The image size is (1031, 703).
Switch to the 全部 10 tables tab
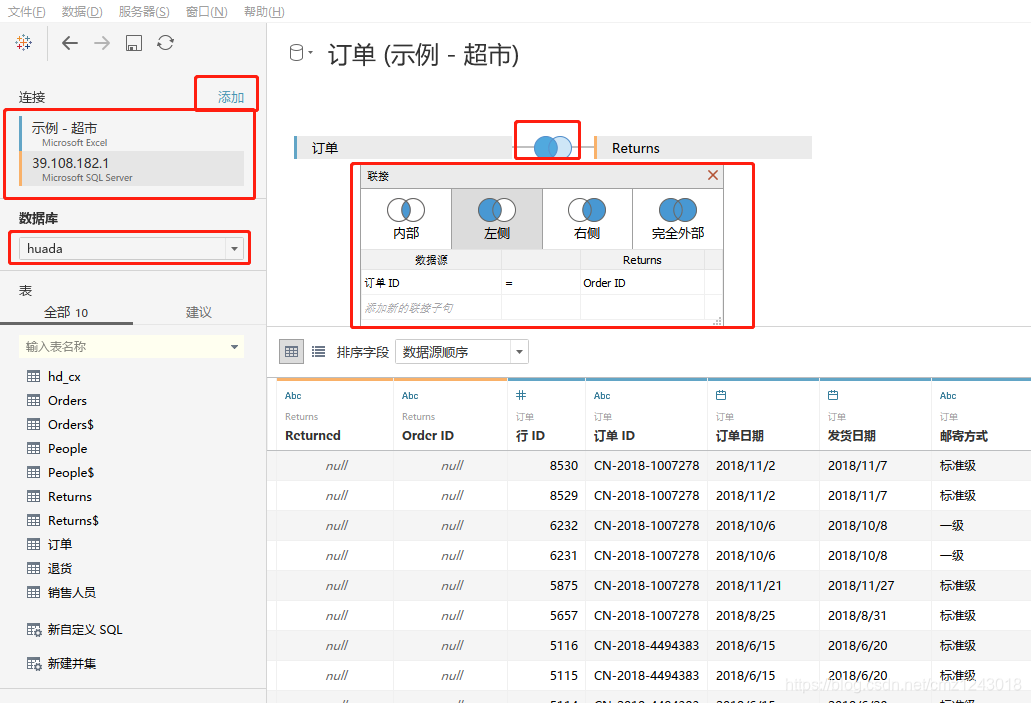(66, 312)
